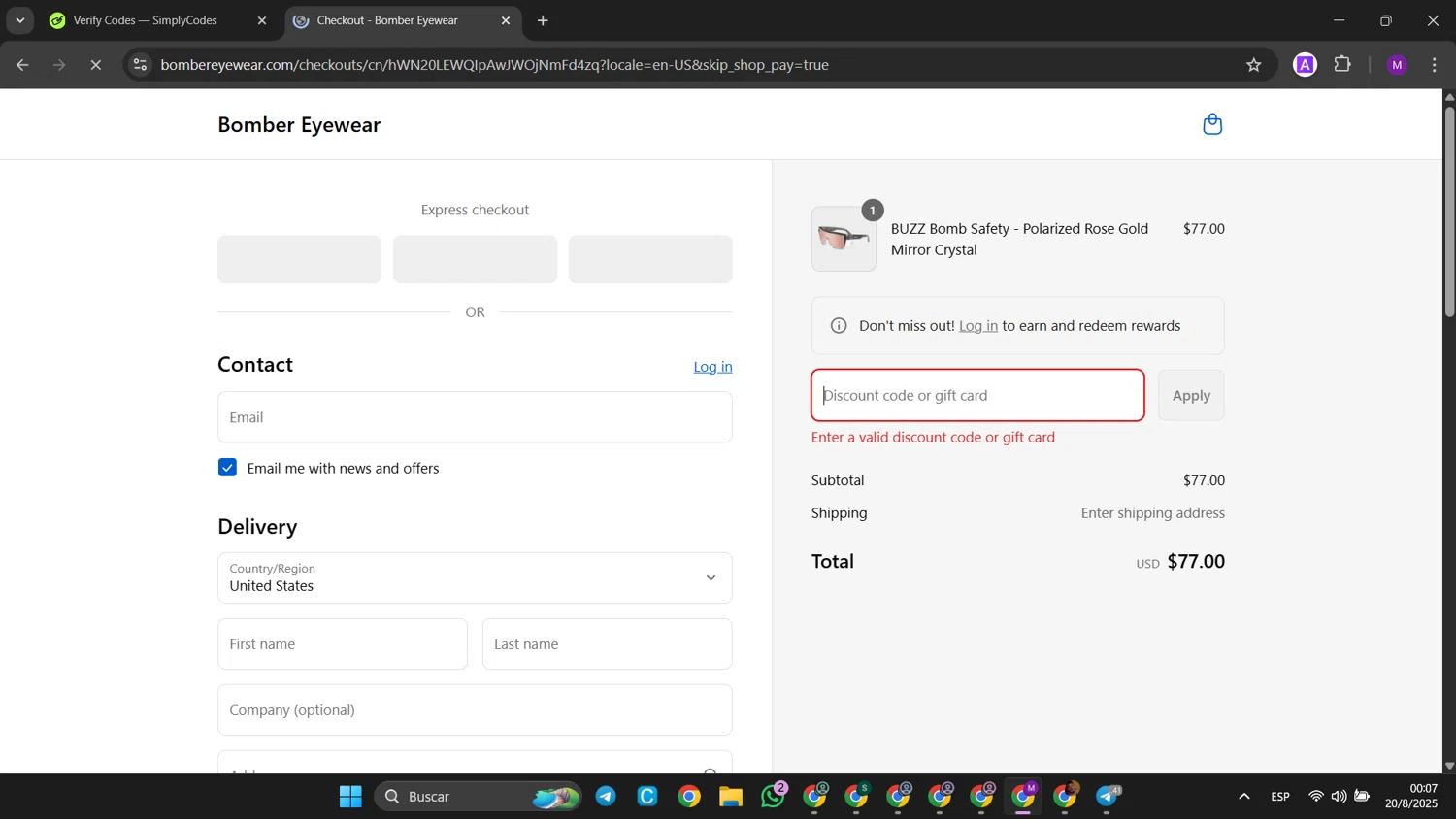Click the invalid discount code error message
The width and height of the screenshot is (1456, 819).
[x=933, y=438]
